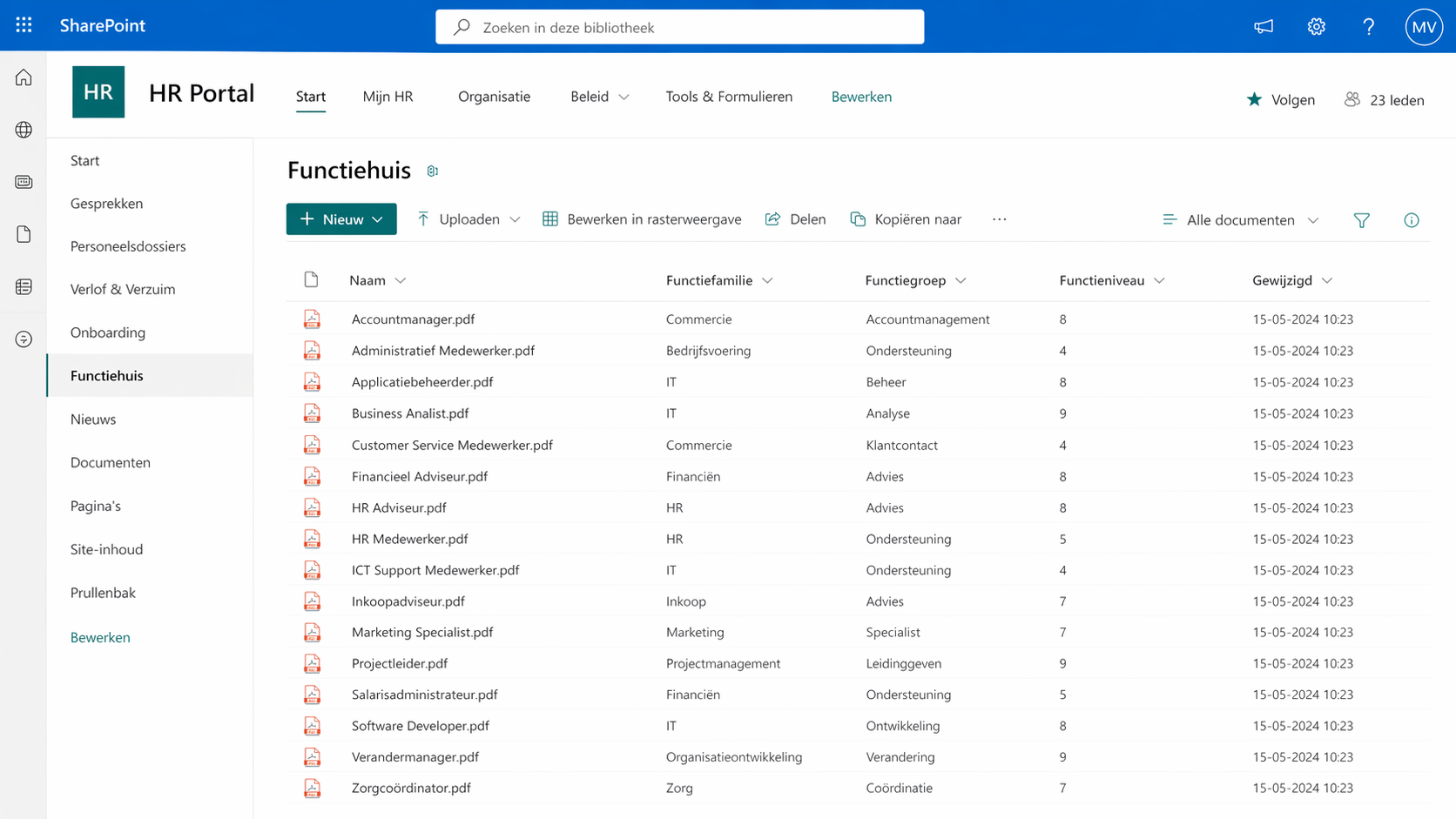The height and width of the screenshot is (819, 1456).
Task: Click the PDF icon for Business Analist.pdf
Action: pos(312,413)
